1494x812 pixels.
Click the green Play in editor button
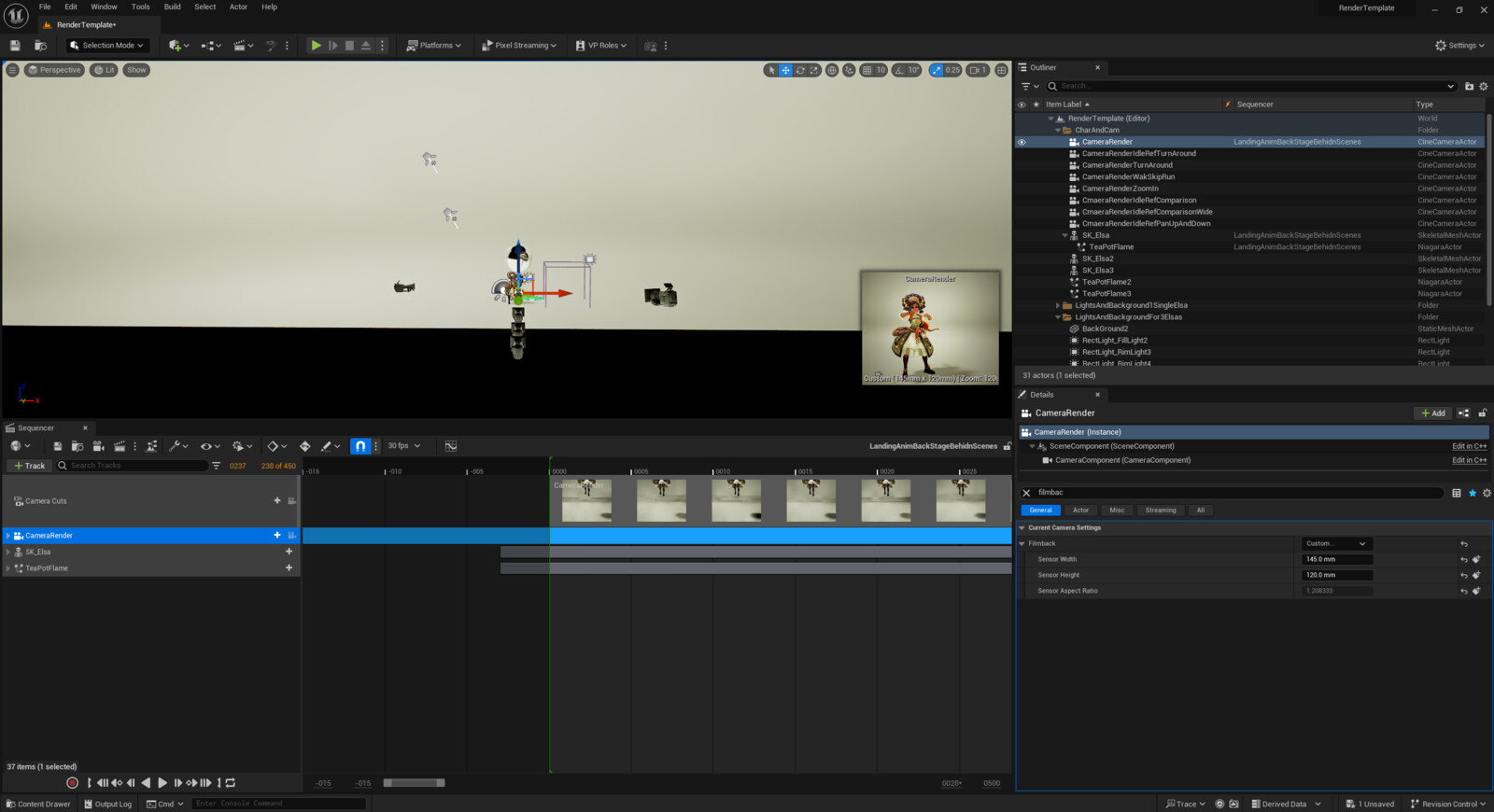pyautogui.click(x=317, y=45)
